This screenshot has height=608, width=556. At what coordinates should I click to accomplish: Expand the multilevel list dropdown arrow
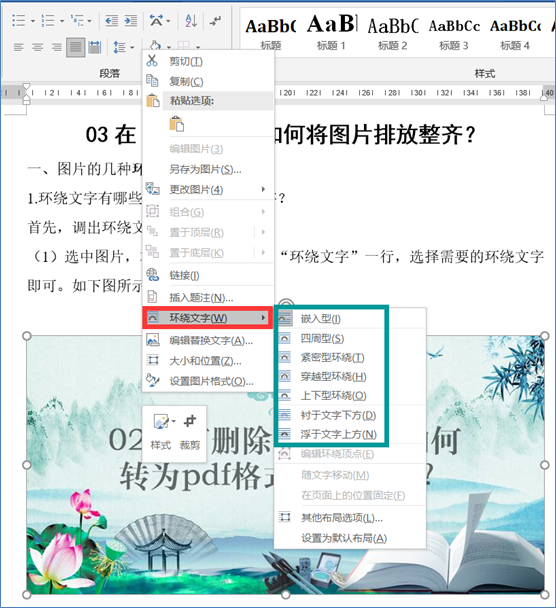coord(90,21)
